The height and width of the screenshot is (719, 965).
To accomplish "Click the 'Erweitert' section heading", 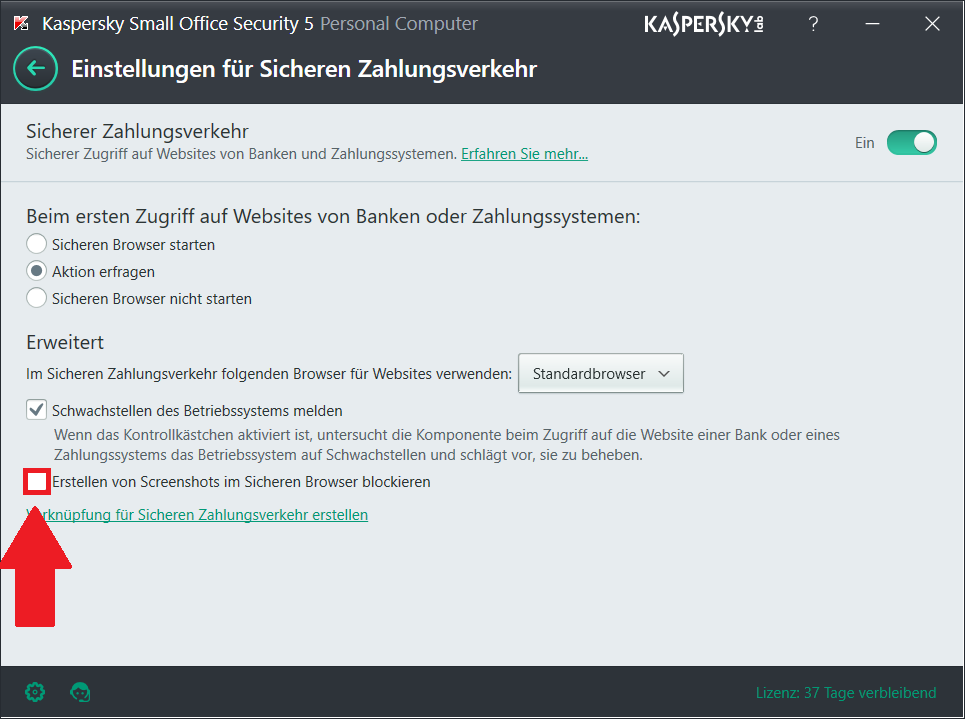I will (65, 342).
